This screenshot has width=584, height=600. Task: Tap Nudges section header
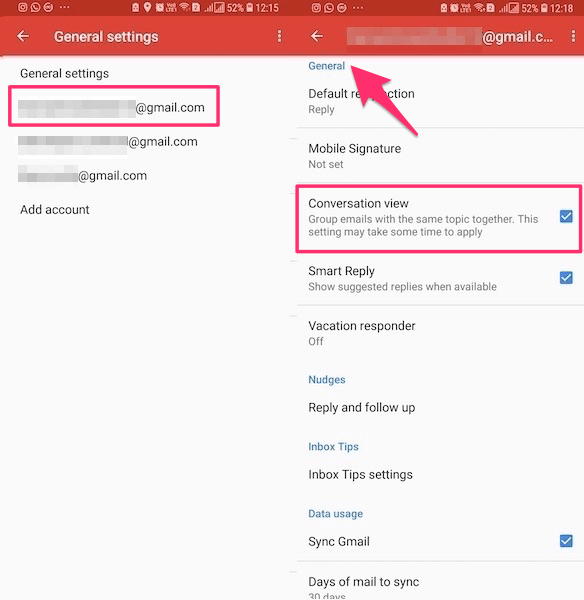pyautogui.click(x=327, y=380)
